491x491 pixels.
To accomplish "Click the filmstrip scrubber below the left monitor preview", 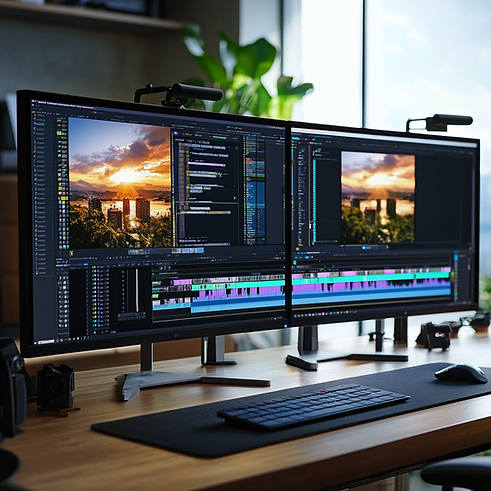I will pos(166,252).
